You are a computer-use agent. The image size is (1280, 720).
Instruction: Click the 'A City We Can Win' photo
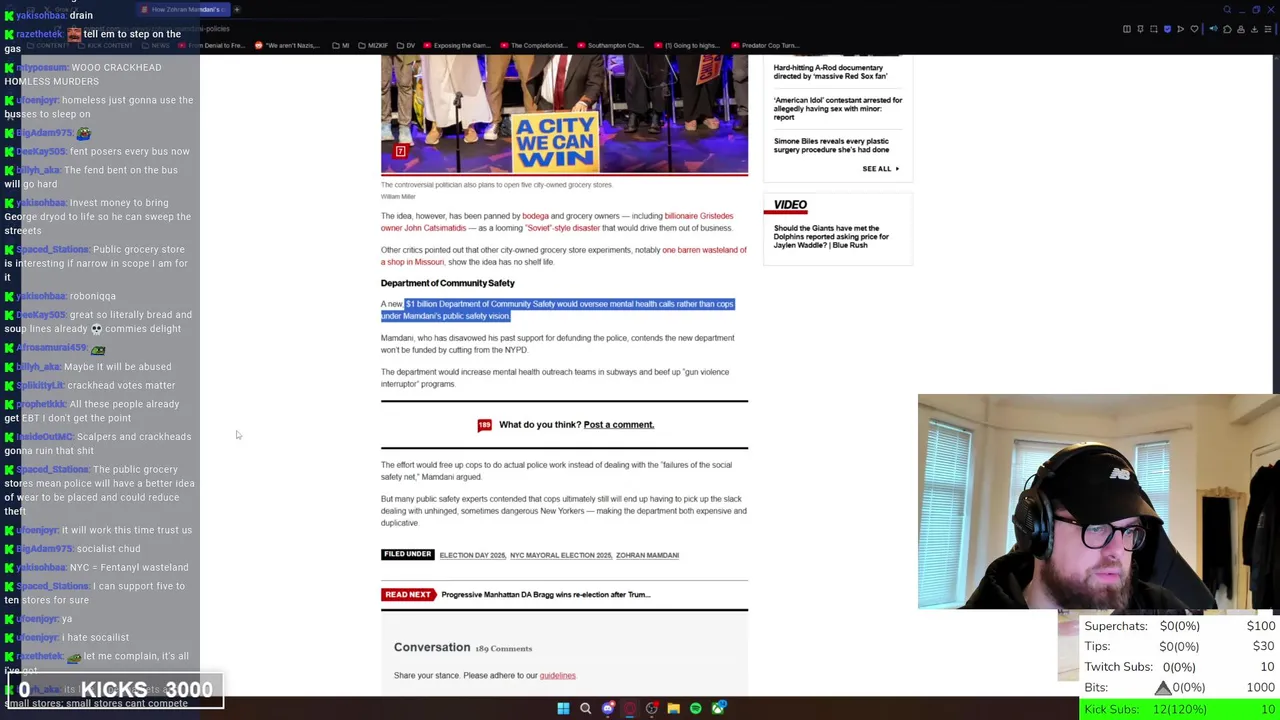[x=564, y=114]
